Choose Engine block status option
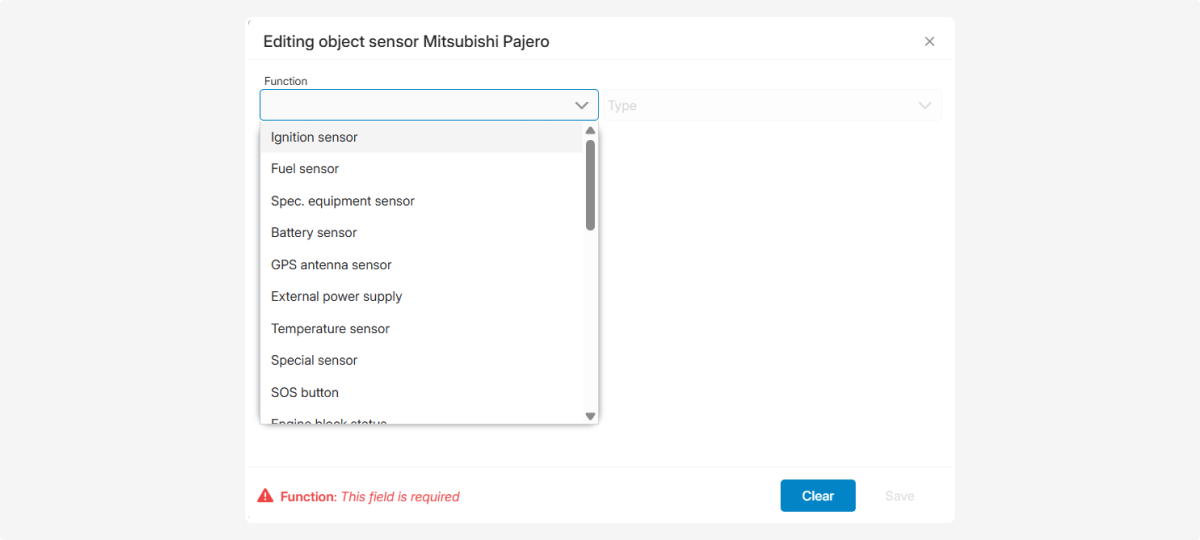The image size is (1200, 540). click(x=329, y=421)
